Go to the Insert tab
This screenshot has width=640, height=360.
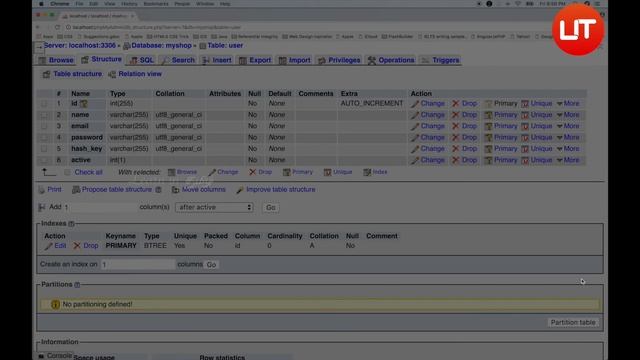pos(217,60)
